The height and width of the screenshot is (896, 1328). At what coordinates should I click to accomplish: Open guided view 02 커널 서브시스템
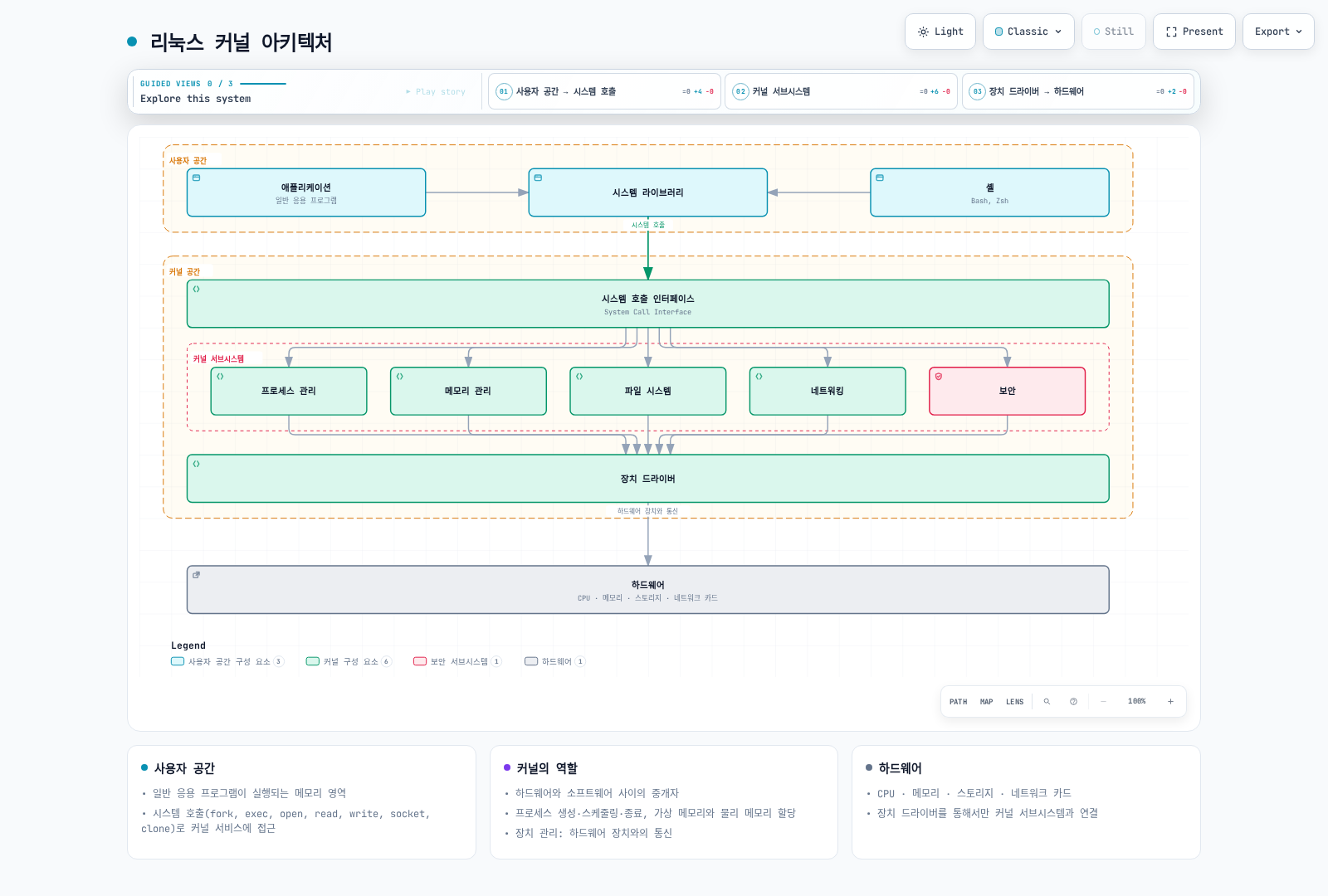pos(842,91)
